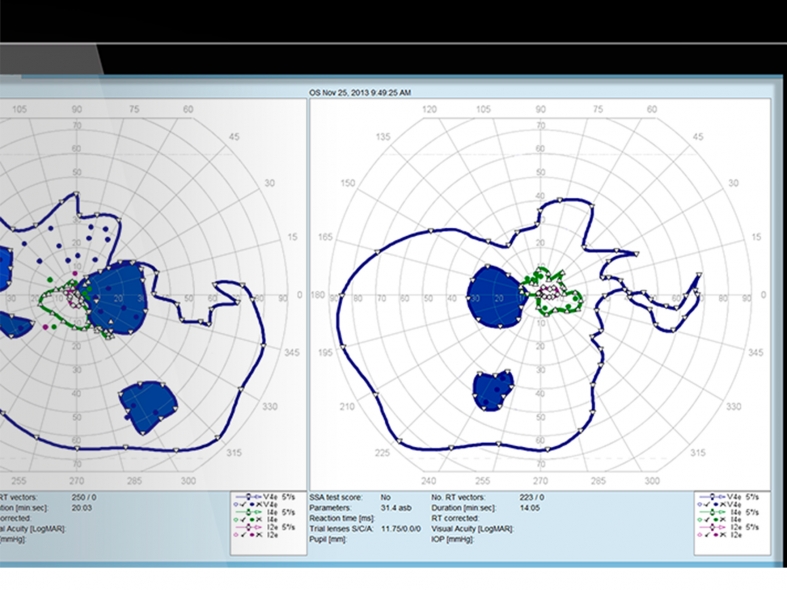The image size is (787, 590).
Task: Click the duration value "20:03"
Action: point(82,508)
